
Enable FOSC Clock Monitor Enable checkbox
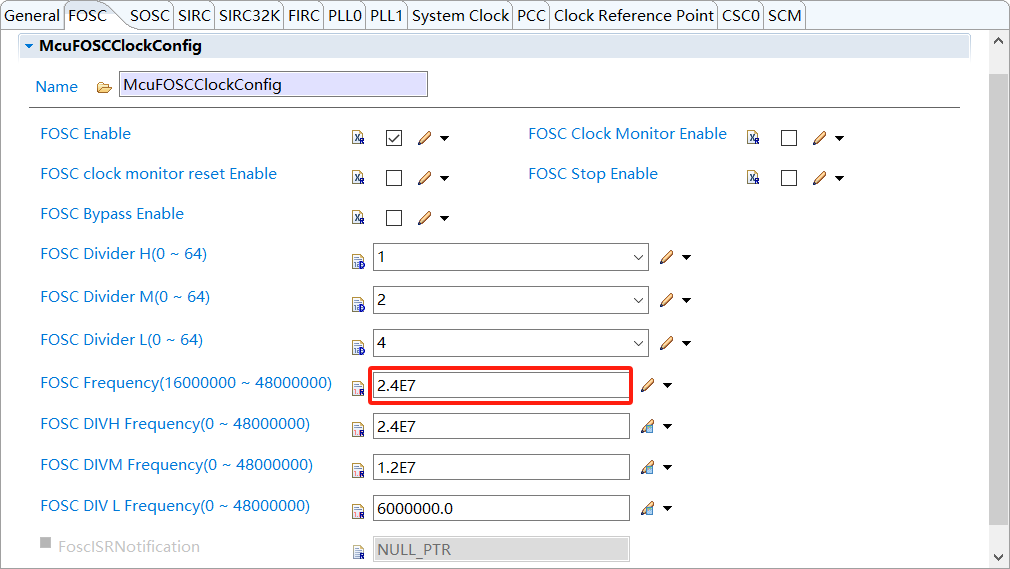[789, 138]
